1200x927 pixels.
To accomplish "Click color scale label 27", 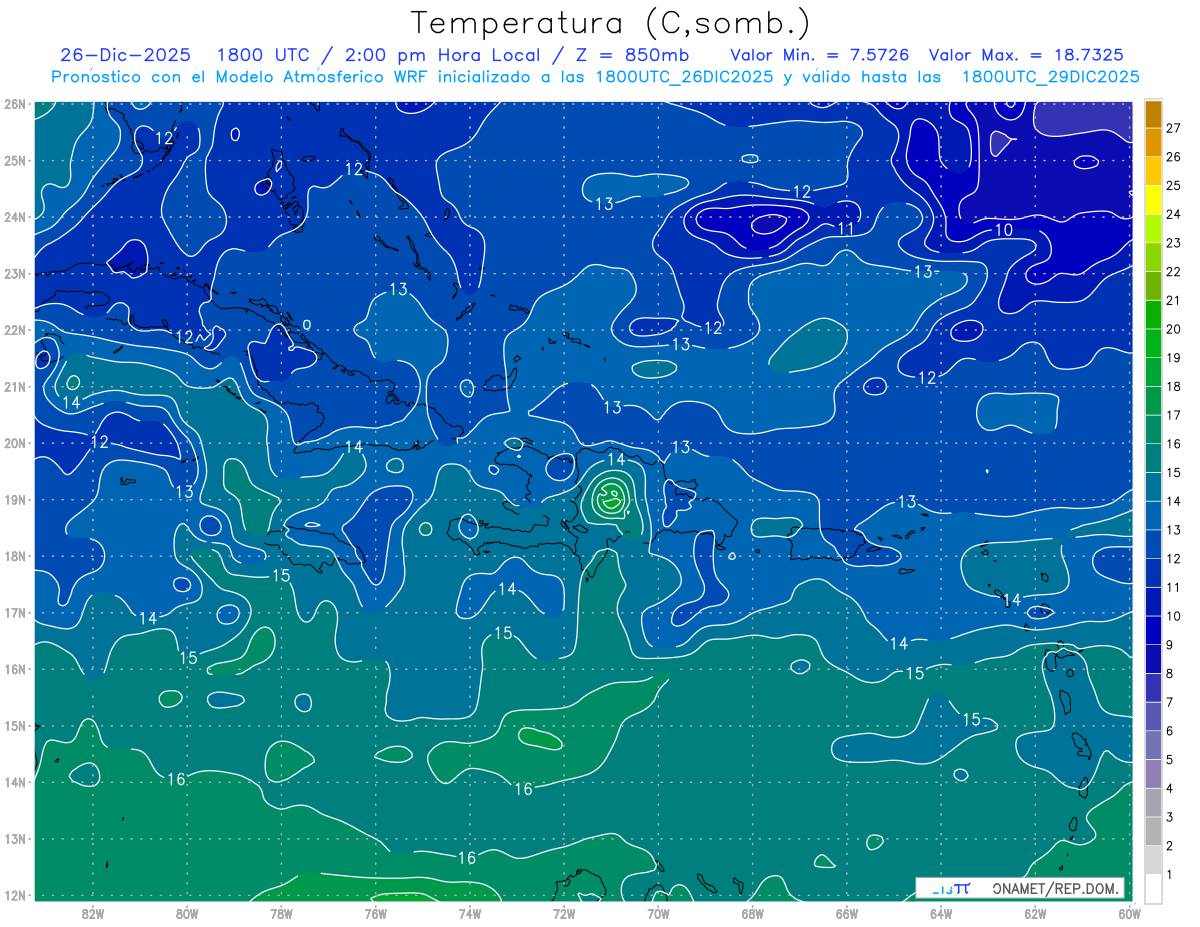I will (1173, 128).
